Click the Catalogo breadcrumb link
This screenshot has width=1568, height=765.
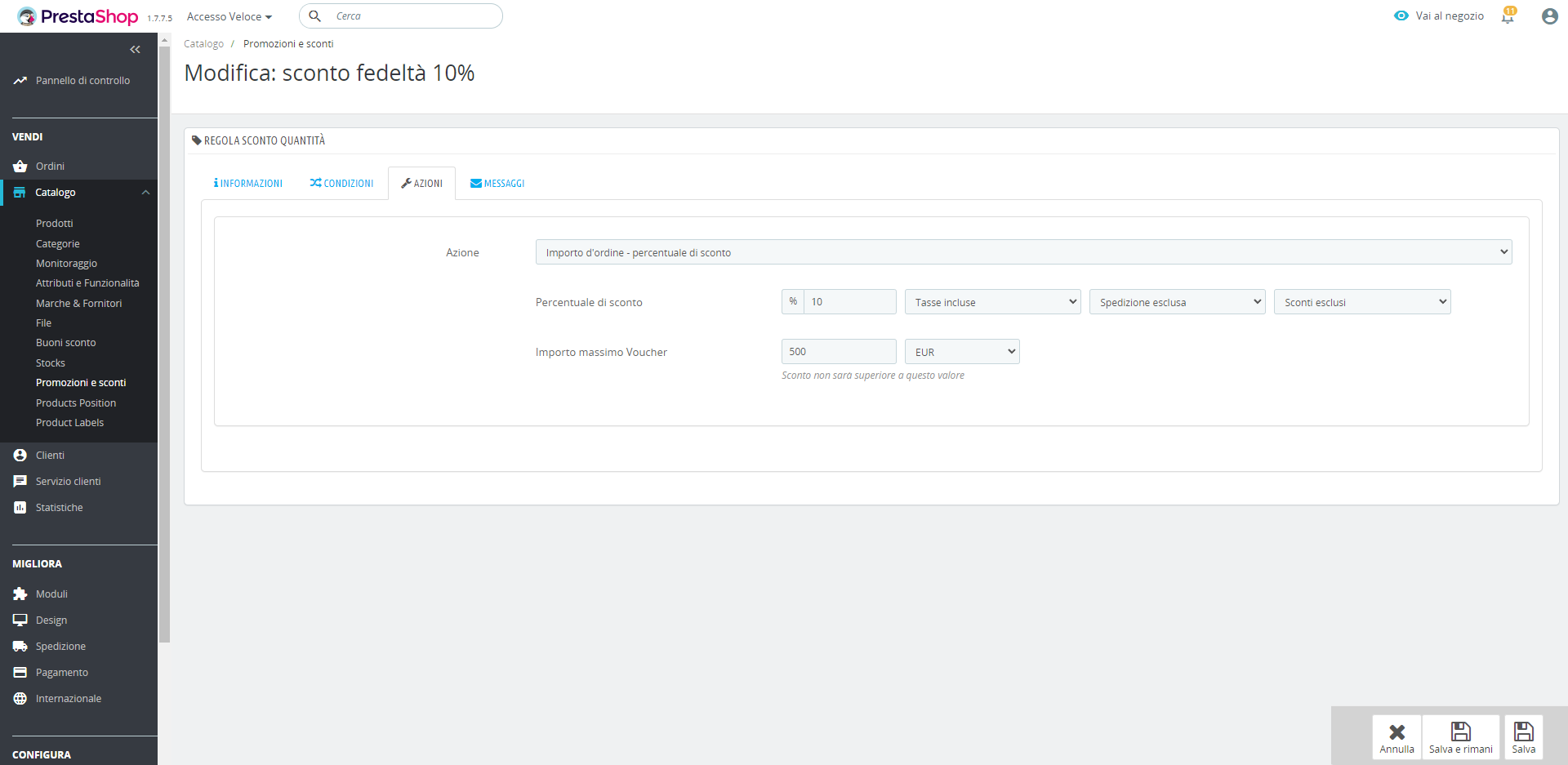tap(203, 44)
